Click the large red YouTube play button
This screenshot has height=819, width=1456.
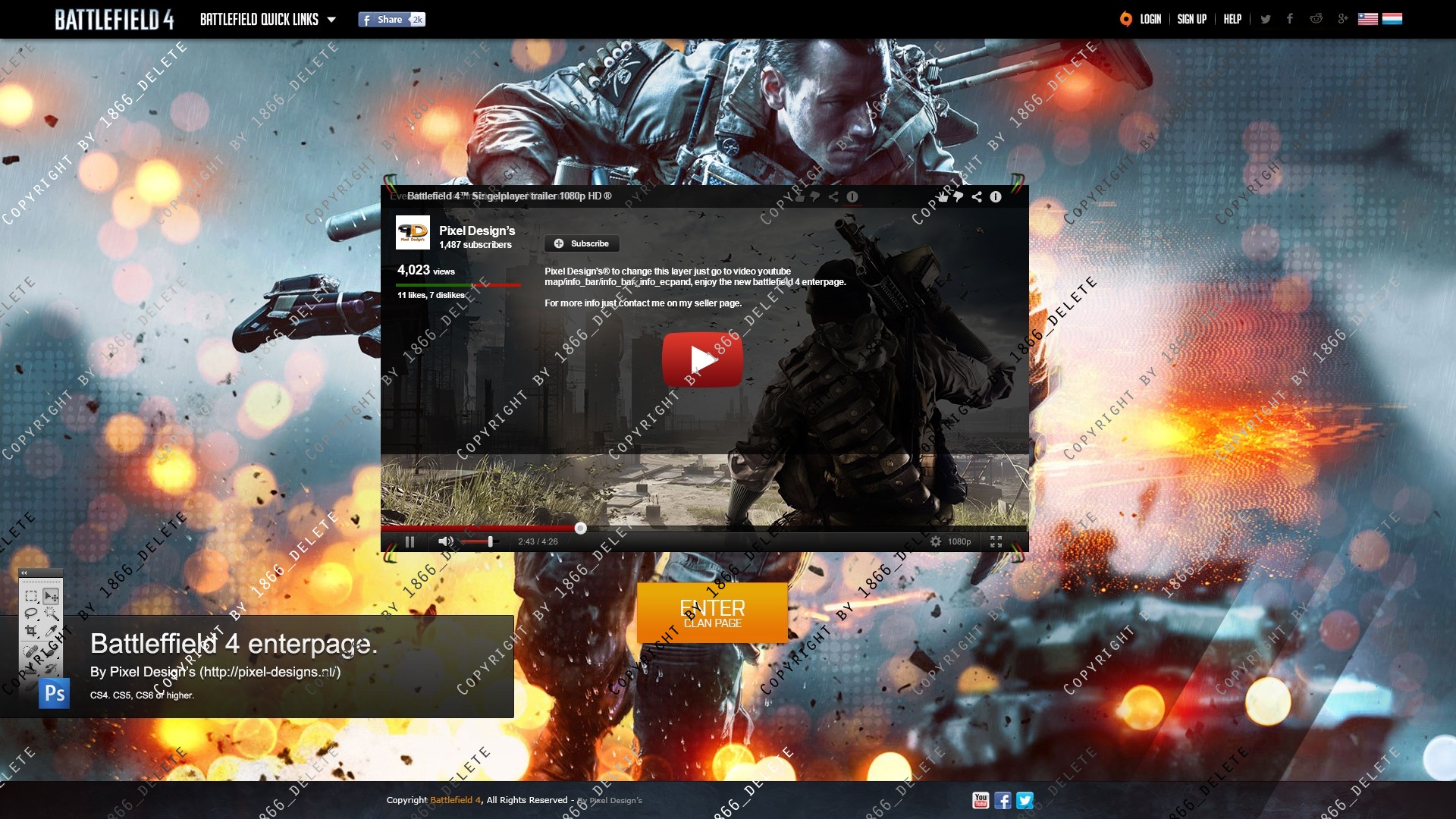point(702,359)
